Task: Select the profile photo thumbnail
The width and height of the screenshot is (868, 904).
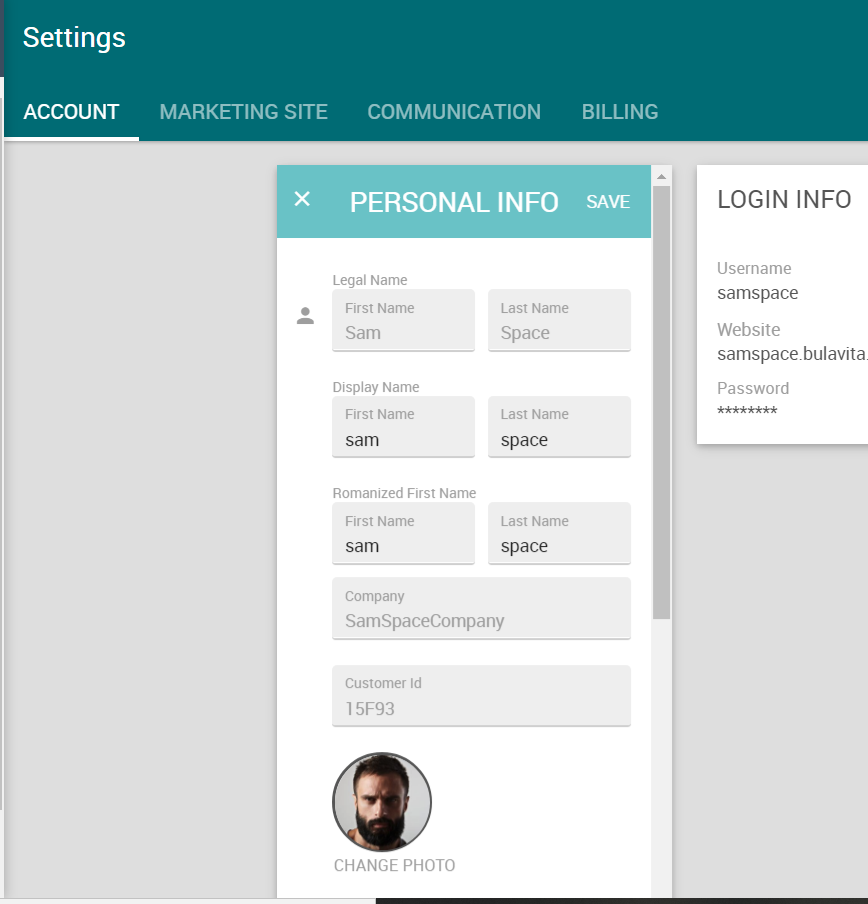Action: [382, 802]
